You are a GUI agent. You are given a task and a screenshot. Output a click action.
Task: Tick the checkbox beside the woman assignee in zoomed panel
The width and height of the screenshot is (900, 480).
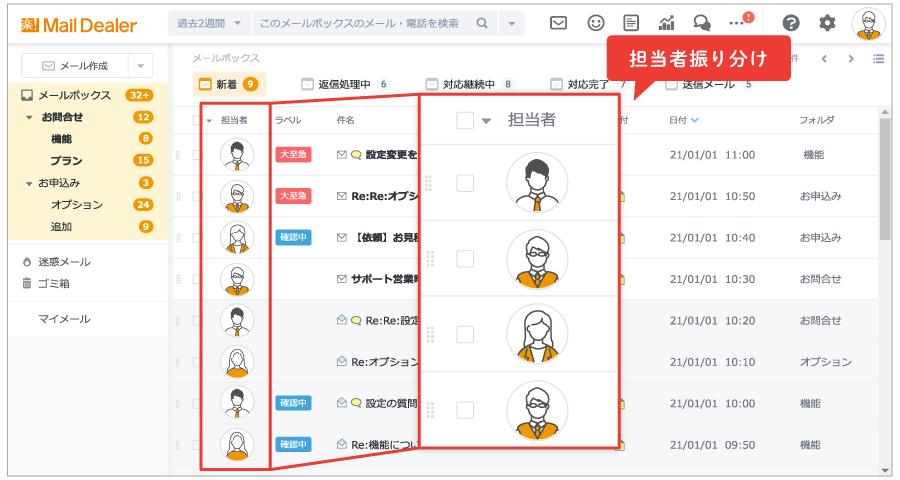tap(465, 334)
